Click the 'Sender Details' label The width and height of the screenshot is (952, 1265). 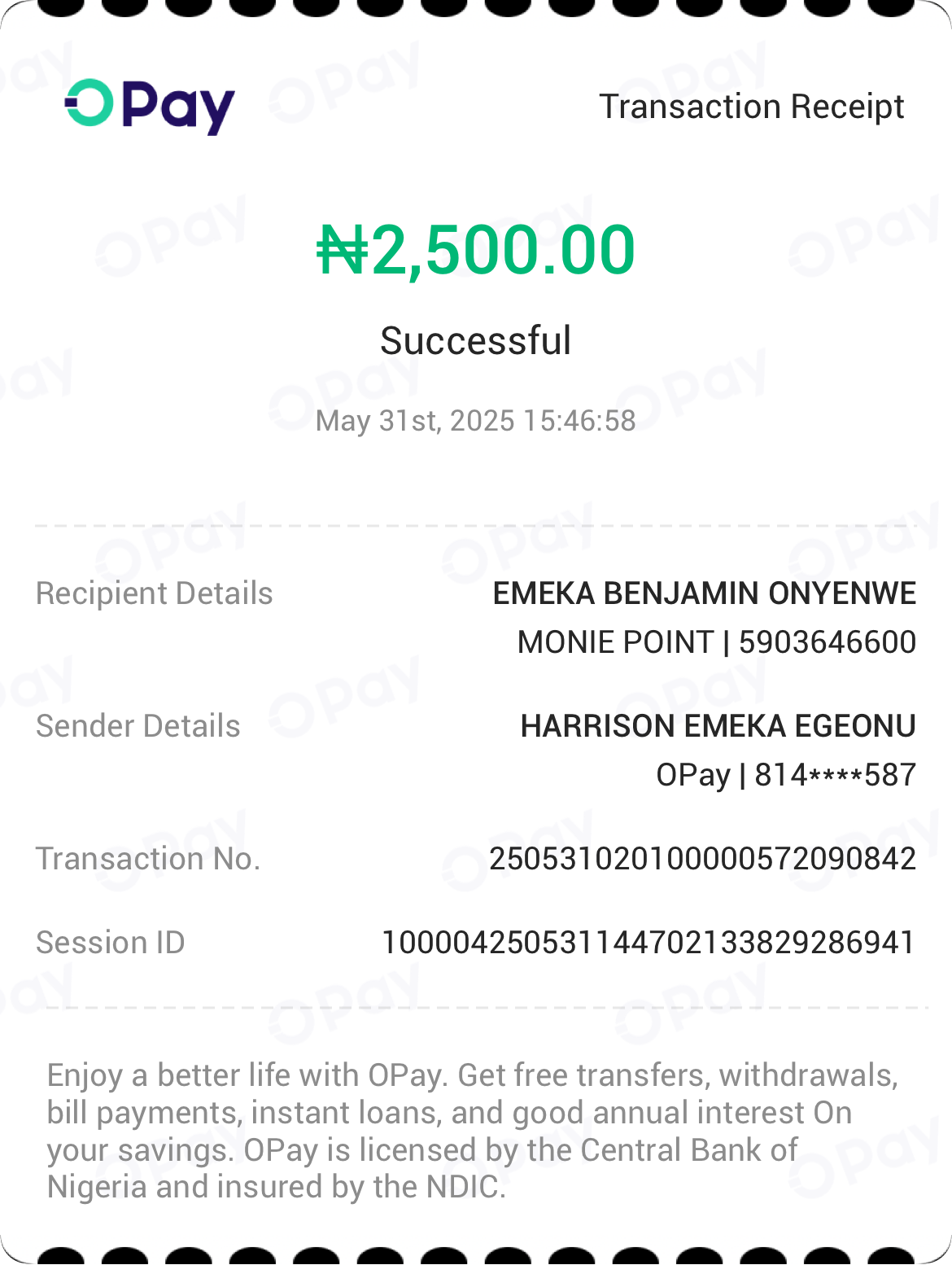pyautogui.click(x=138, y=726)
